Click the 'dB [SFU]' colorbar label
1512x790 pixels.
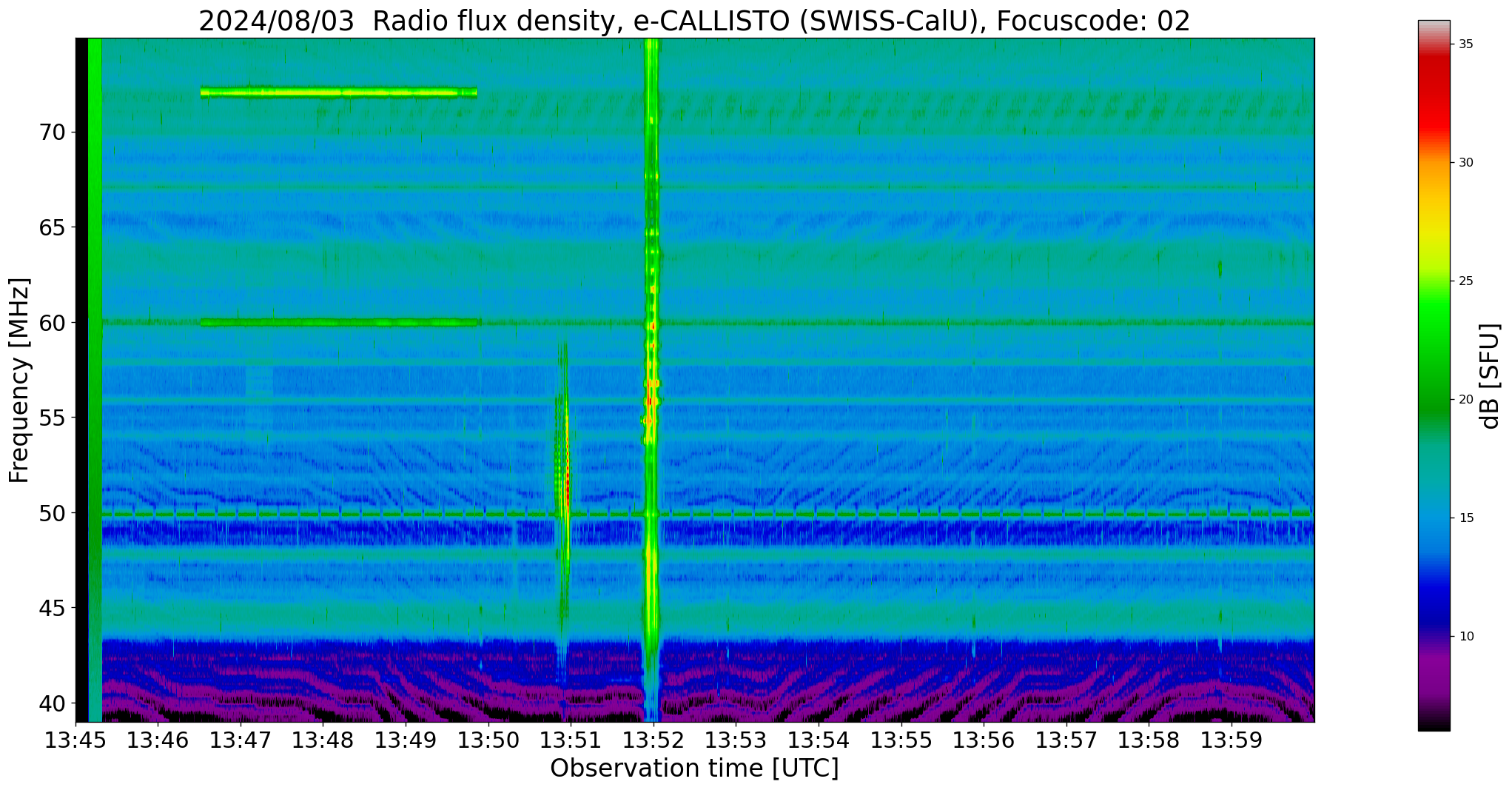[x=1491, y=376]
